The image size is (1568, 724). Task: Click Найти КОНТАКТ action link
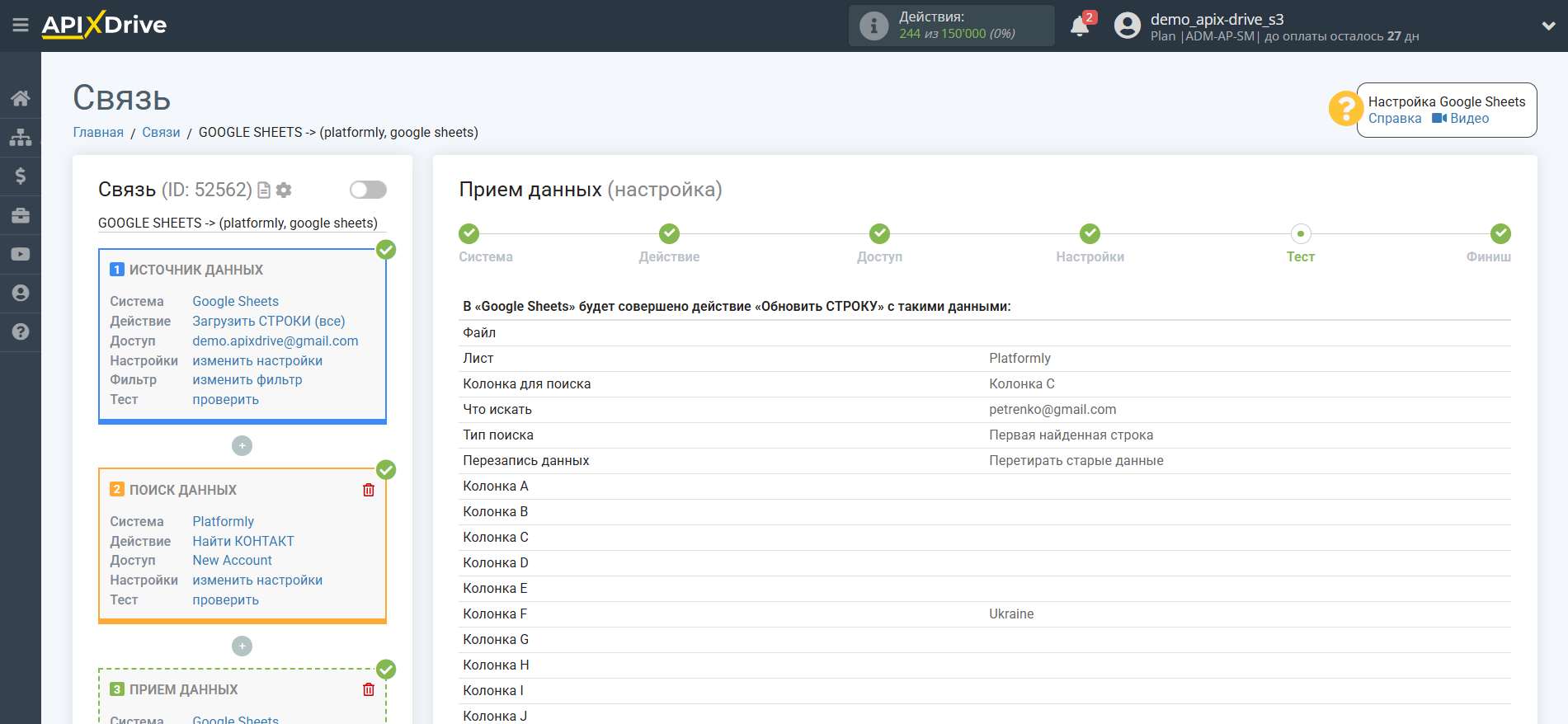tap(243, 541)
